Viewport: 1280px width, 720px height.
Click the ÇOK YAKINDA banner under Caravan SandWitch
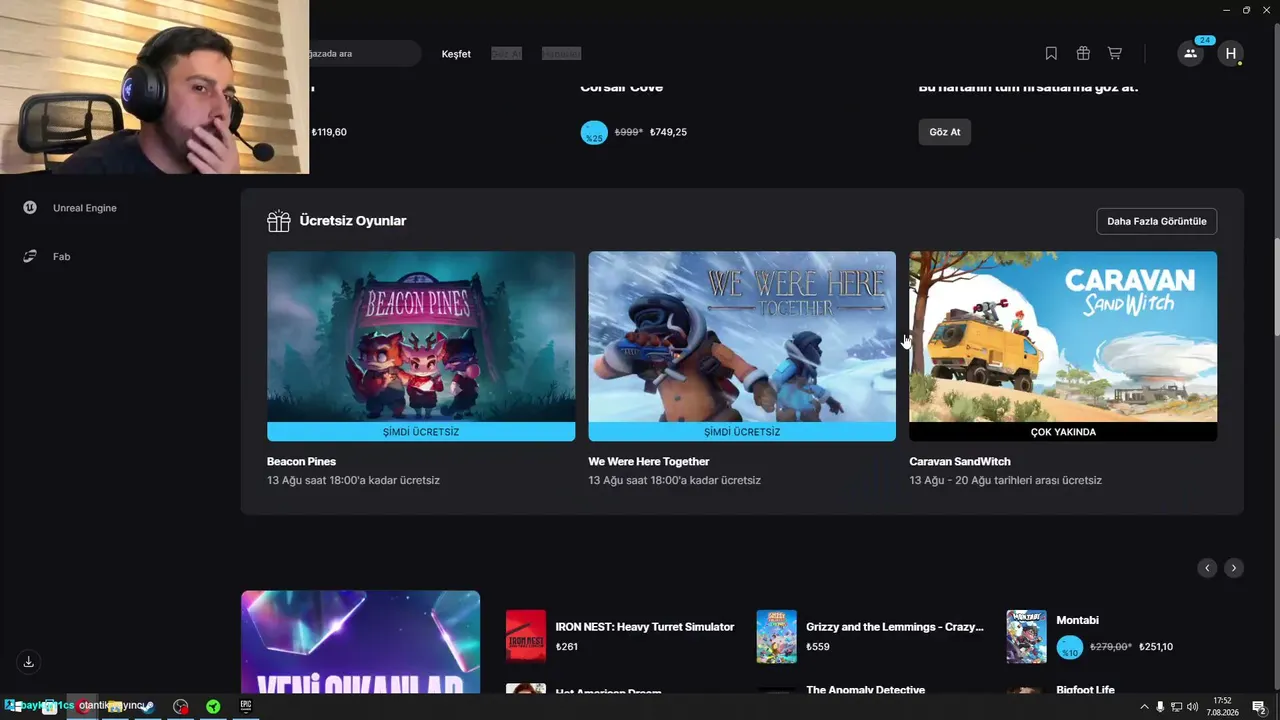(x=1063, y=432)
